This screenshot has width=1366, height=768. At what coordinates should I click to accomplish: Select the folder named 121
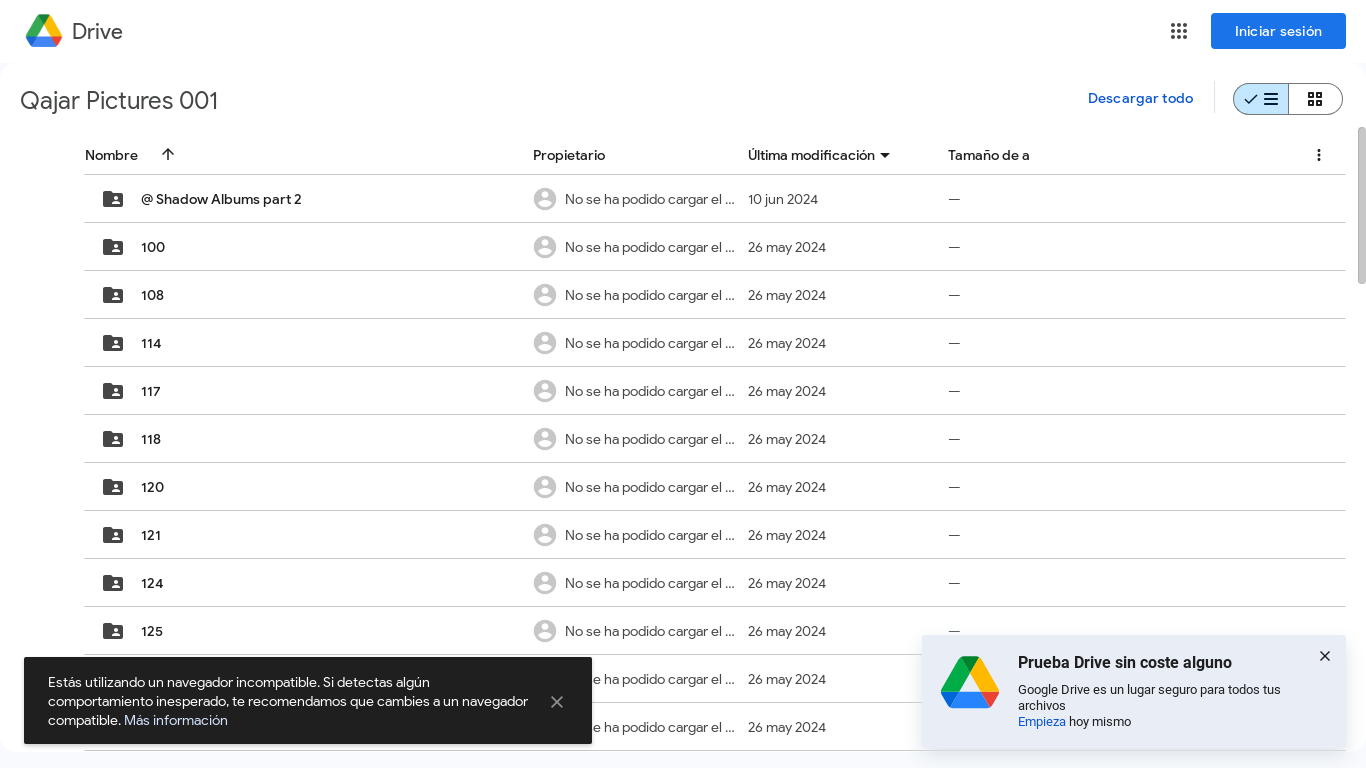tap(151, 535)
